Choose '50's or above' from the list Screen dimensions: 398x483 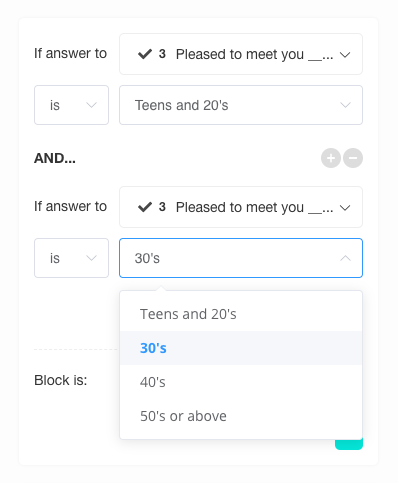pos(241,416)
